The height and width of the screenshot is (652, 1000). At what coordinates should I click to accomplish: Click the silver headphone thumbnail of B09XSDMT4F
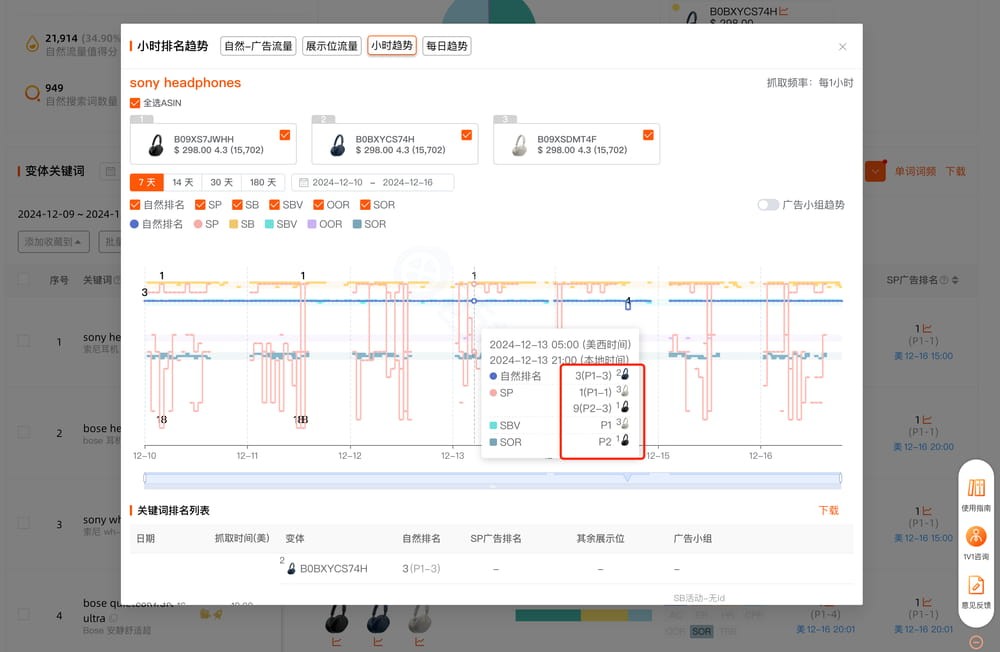pos(519,145)
